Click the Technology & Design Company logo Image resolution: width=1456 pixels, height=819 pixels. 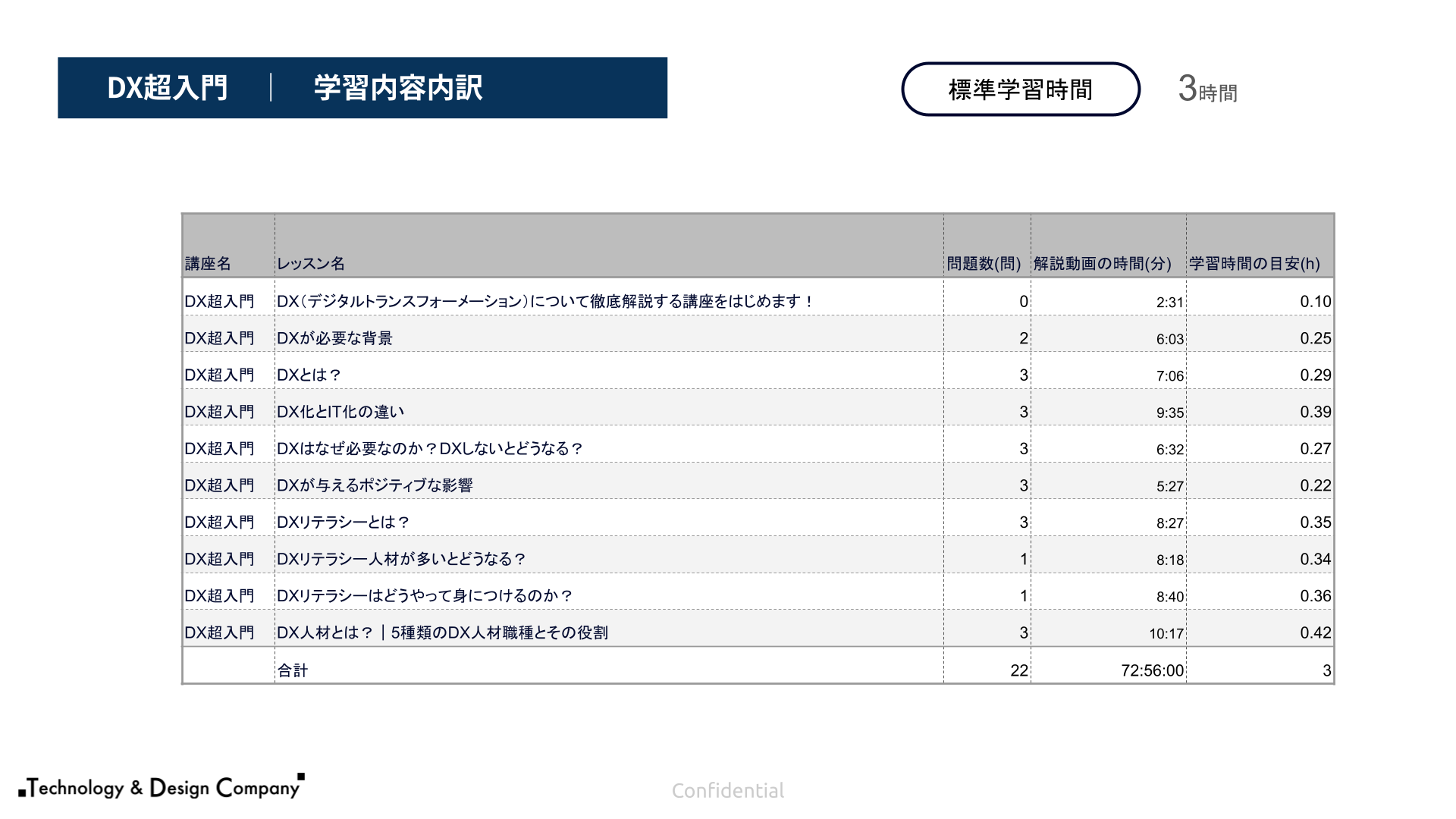click(162, 787)
